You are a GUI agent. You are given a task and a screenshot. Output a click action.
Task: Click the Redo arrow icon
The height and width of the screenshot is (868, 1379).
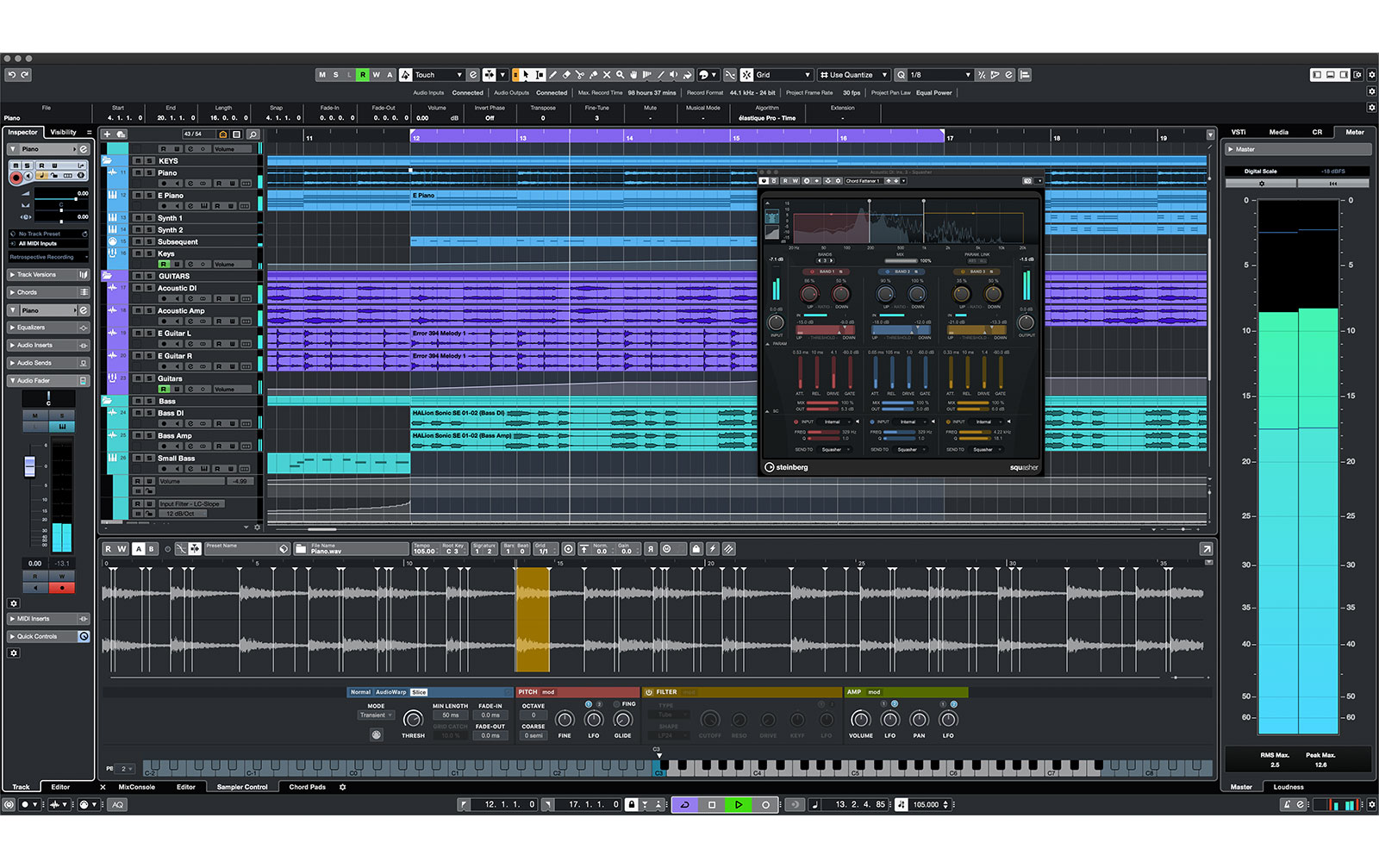25,75
